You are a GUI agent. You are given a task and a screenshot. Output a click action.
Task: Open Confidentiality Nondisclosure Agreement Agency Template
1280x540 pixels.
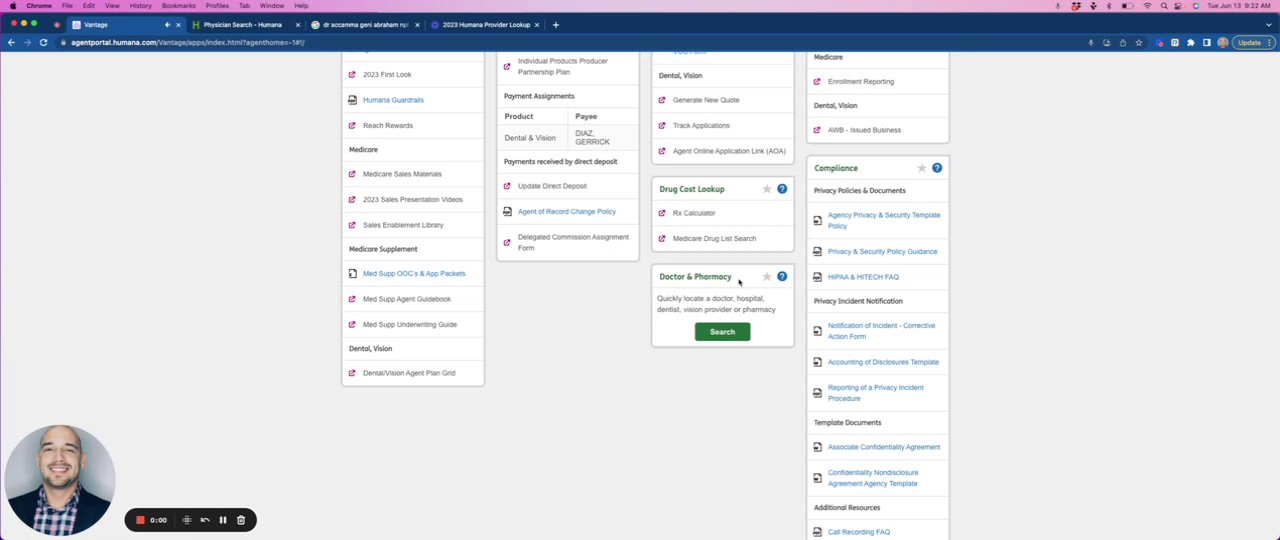pyautogui.click(x=873, y=478)
